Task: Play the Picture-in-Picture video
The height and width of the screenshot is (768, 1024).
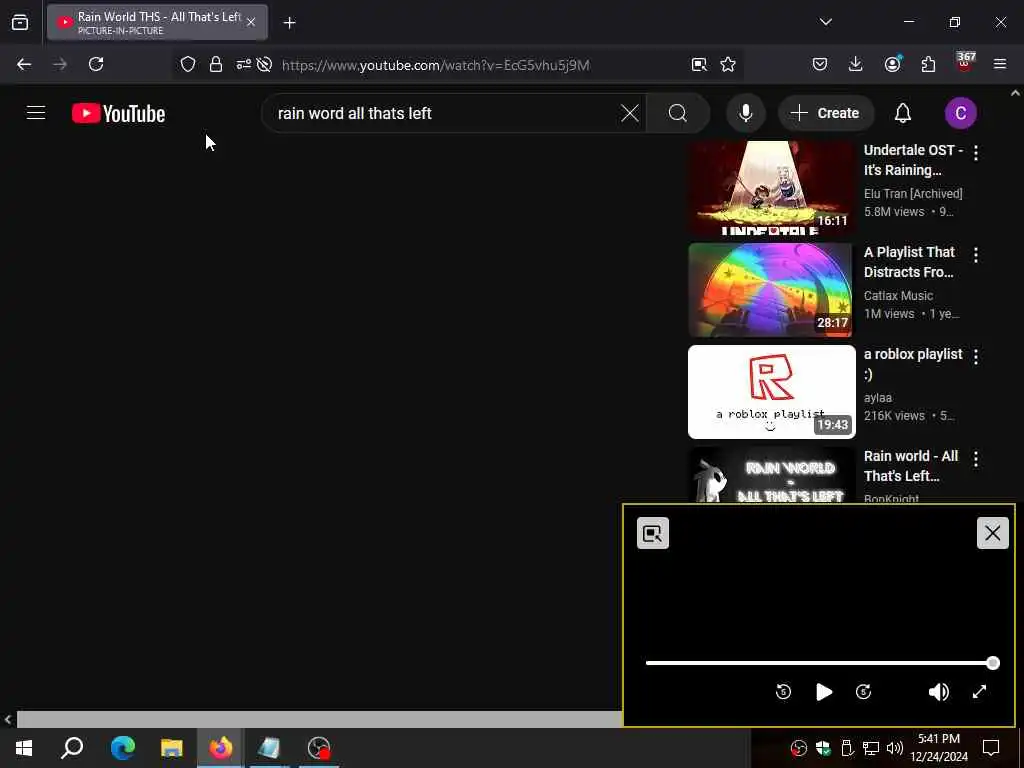Action: tap(824, 692)
